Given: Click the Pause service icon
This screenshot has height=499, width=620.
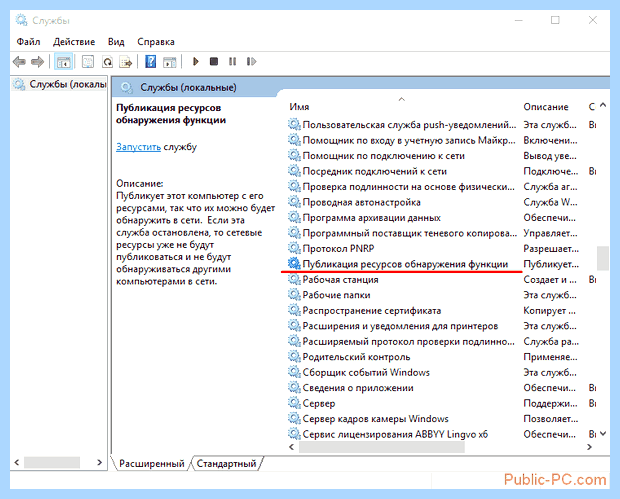Looking at the screenshot, I should pyautogui.click(x=232, y=62).
